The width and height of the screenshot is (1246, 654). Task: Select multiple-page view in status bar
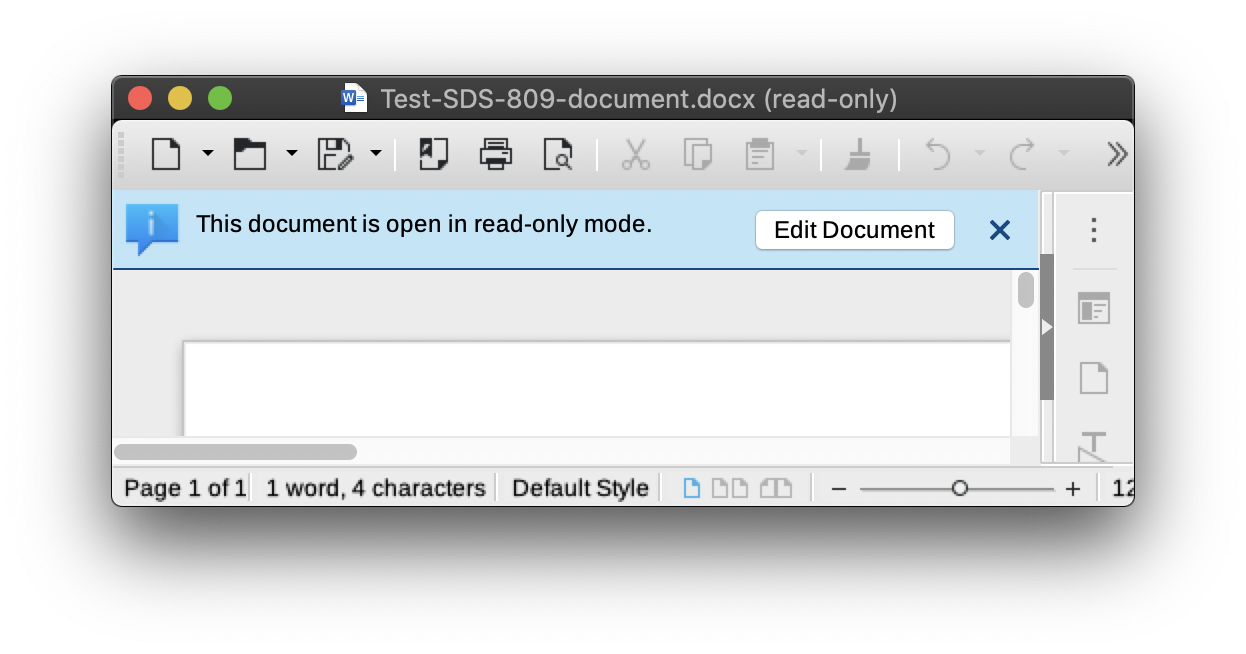point(730,488)
